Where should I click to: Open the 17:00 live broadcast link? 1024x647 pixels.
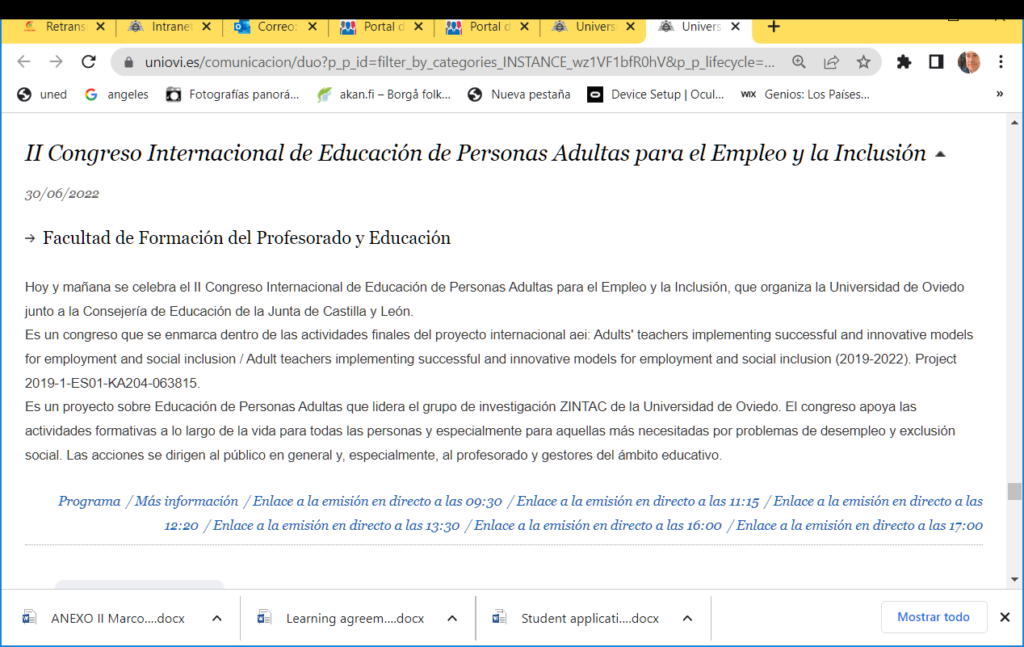tap(859, 526)
